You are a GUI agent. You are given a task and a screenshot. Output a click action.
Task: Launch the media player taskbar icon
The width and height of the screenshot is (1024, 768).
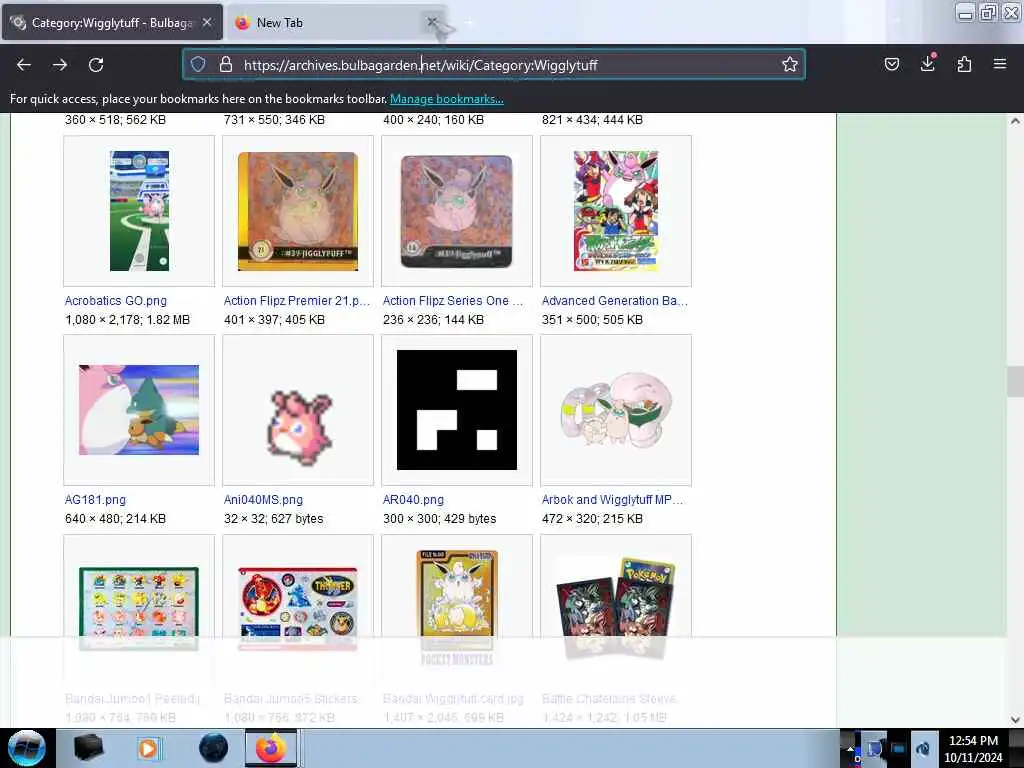tap(149, 748)
